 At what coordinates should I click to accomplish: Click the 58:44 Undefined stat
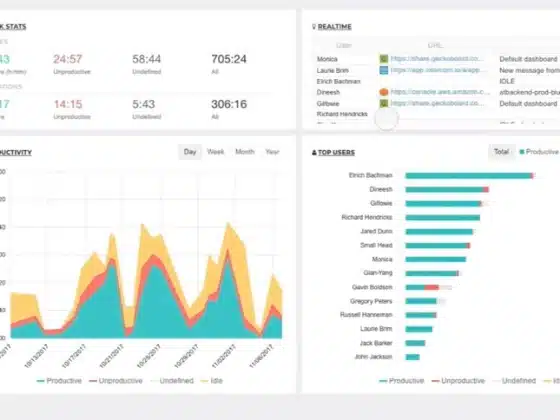[147, 59]
